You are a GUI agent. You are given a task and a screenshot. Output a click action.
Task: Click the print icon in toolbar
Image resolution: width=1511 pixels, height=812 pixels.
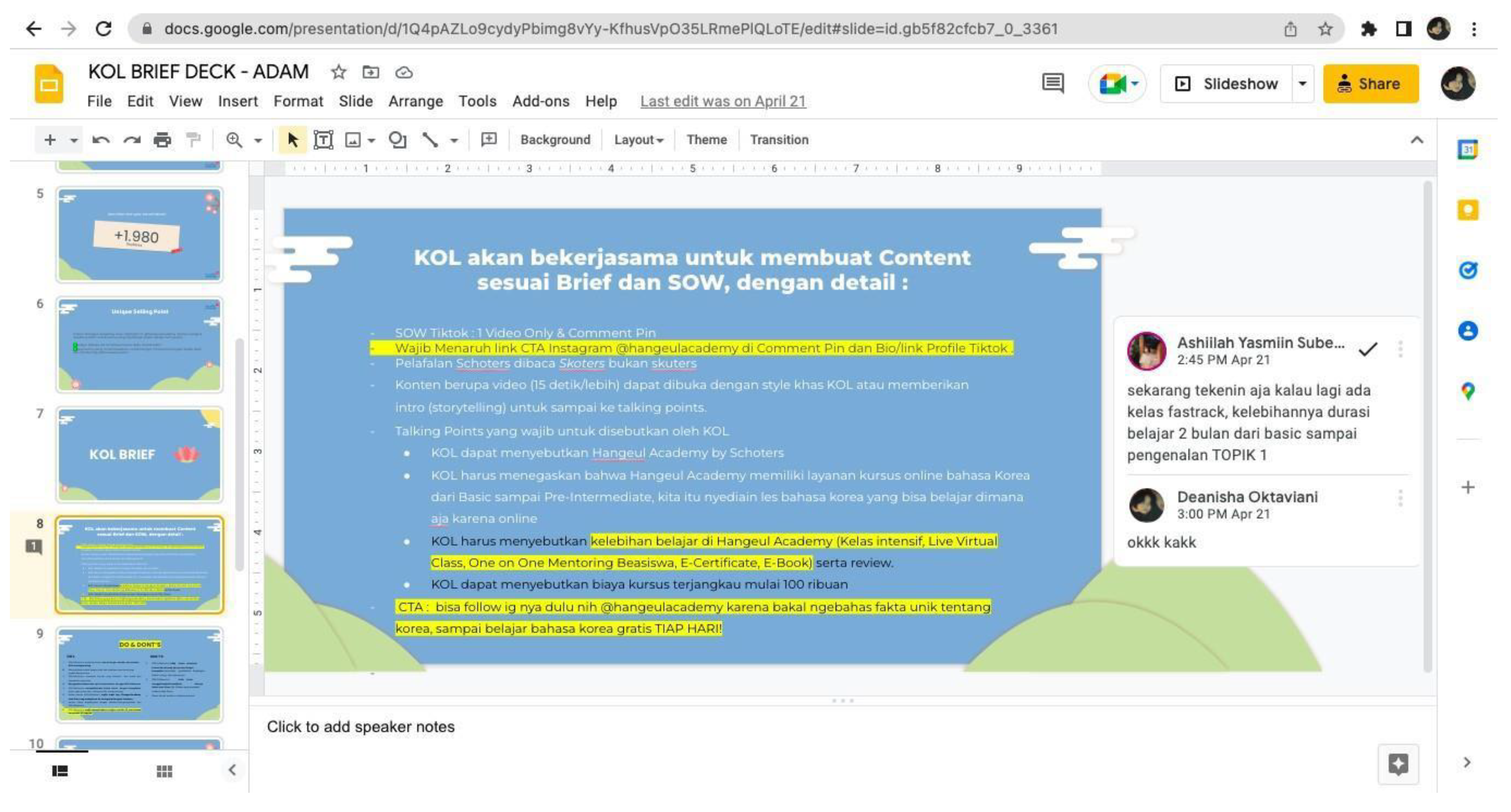162,140
